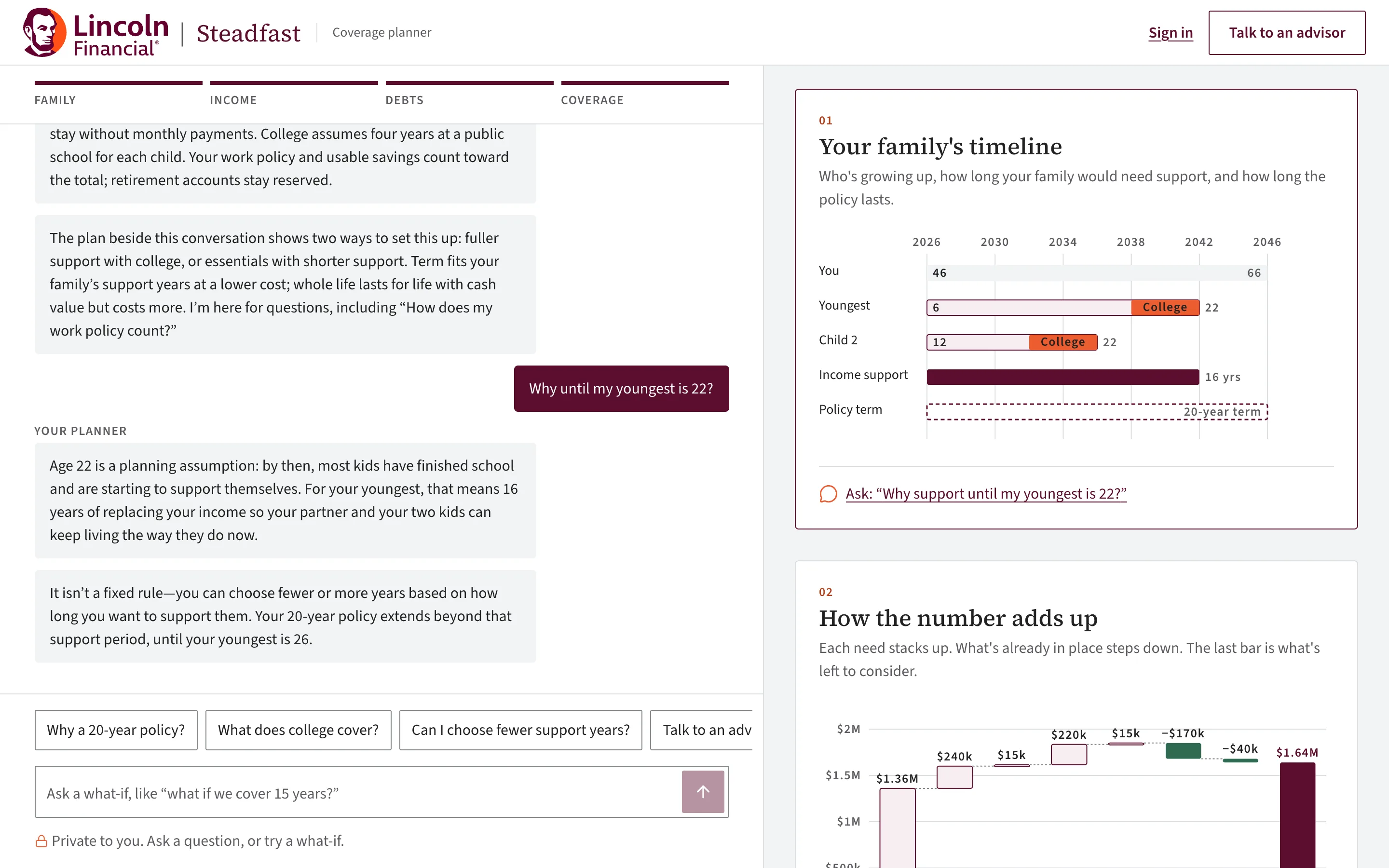
Task: Click the Ask why support until youngest is 22 link
Action: click(986, 494)
